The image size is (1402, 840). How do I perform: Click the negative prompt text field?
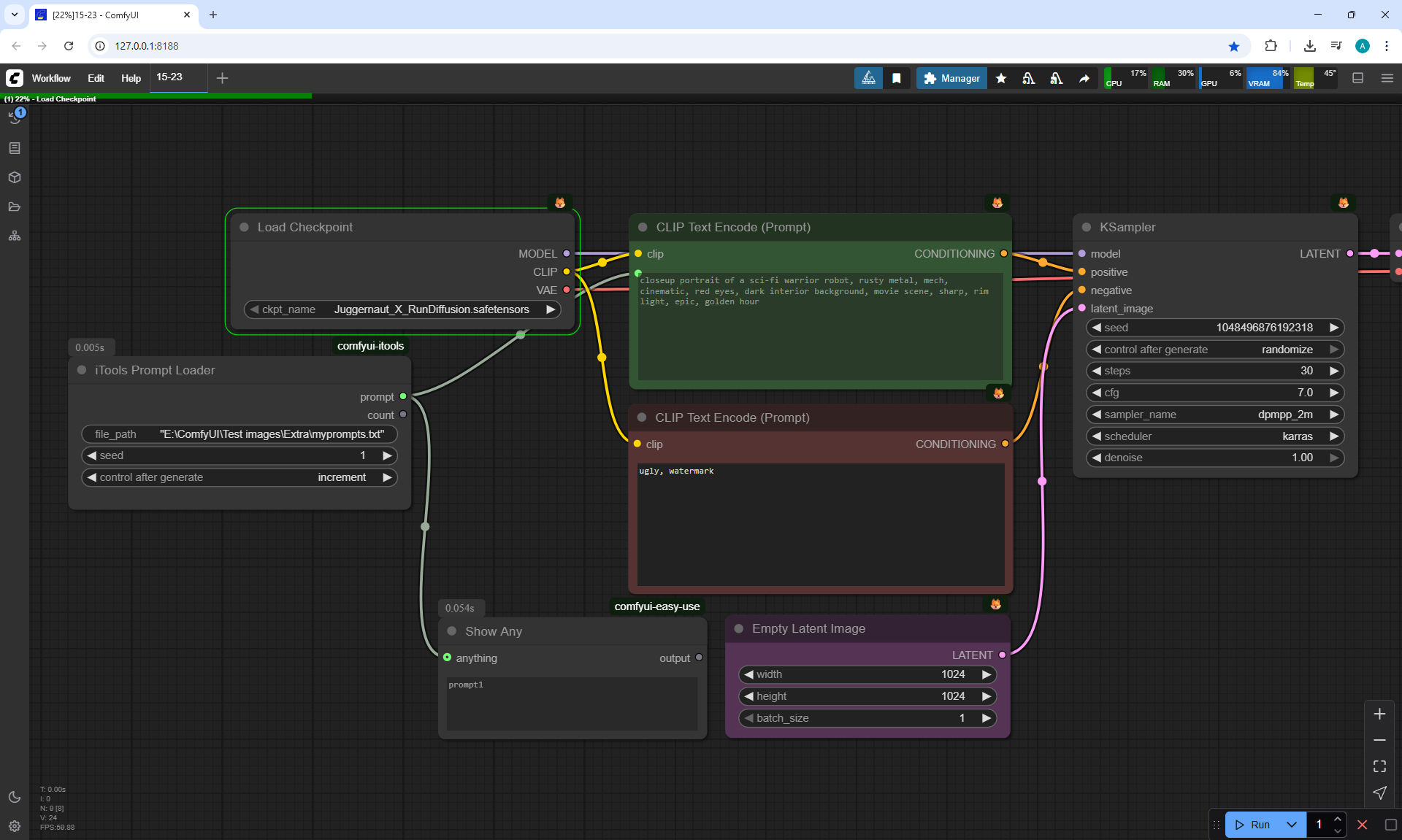820,524
